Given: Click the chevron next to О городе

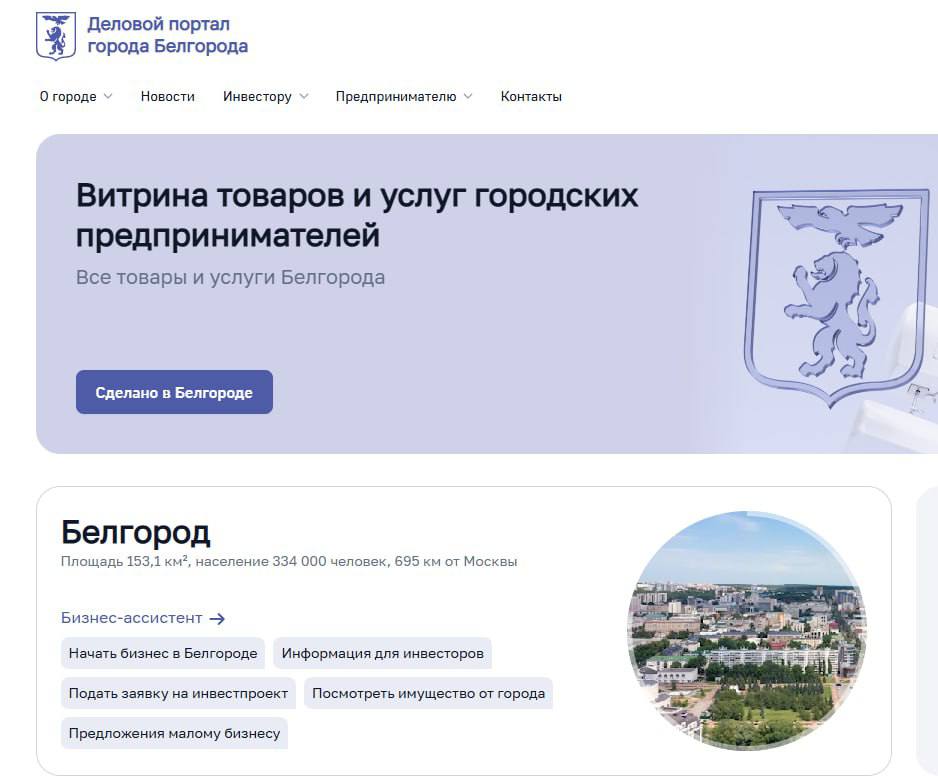Looking at the screenshot, I should 106,96.
